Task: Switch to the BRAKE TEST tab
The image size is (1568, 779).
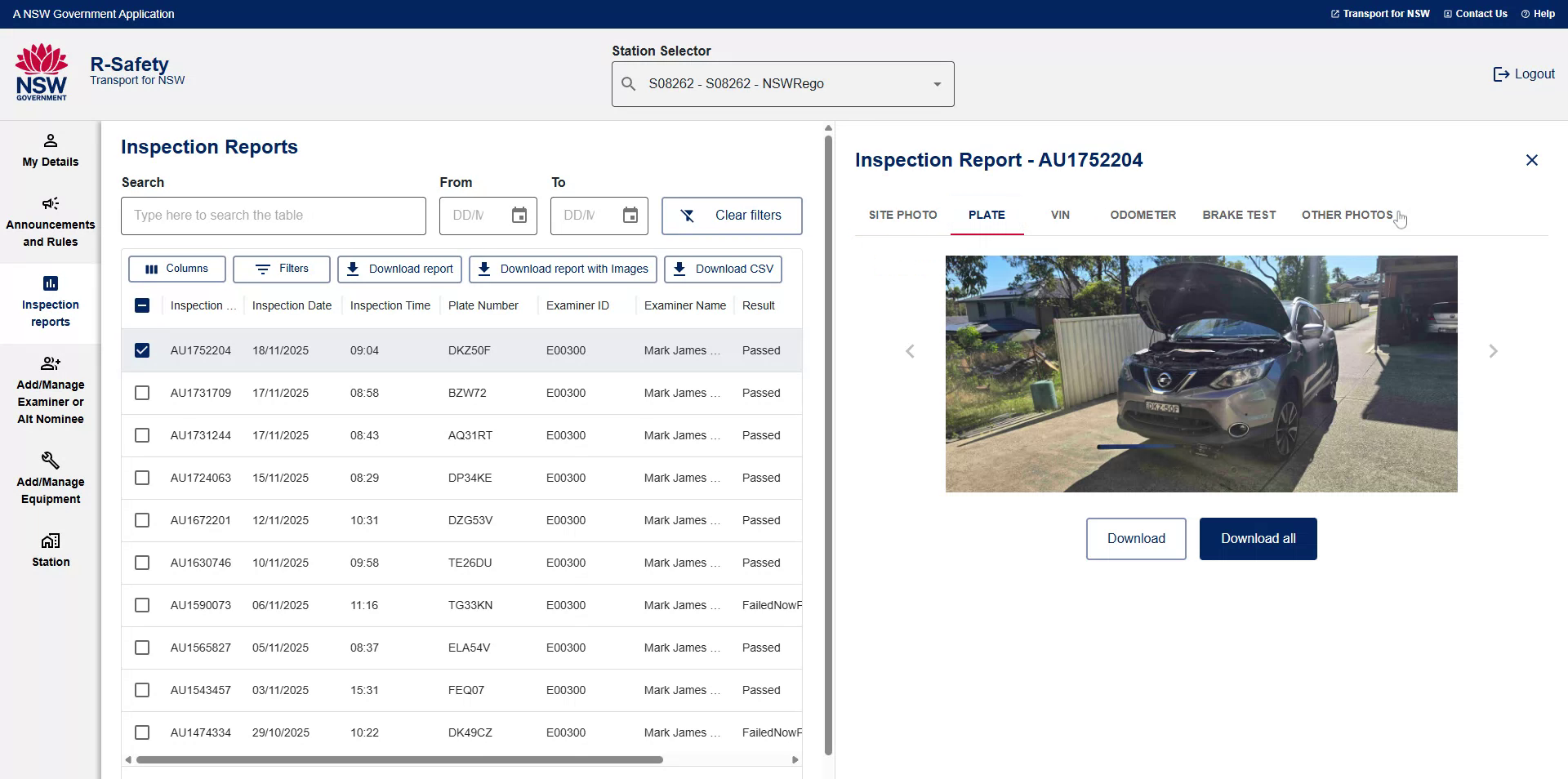Action: [x=1238, y=215]
